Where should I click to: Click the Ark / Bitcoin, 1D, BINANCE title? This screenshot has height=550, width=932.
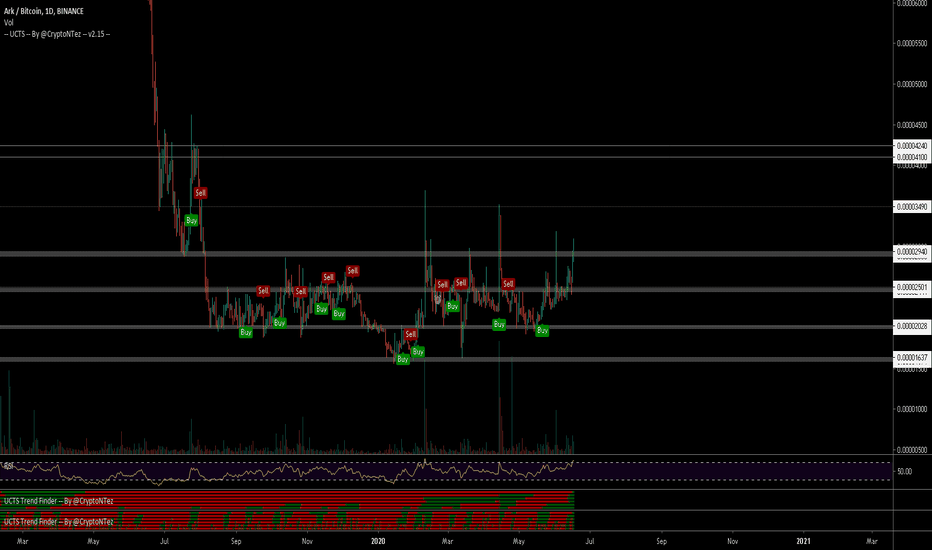click(x=43, y=11)
